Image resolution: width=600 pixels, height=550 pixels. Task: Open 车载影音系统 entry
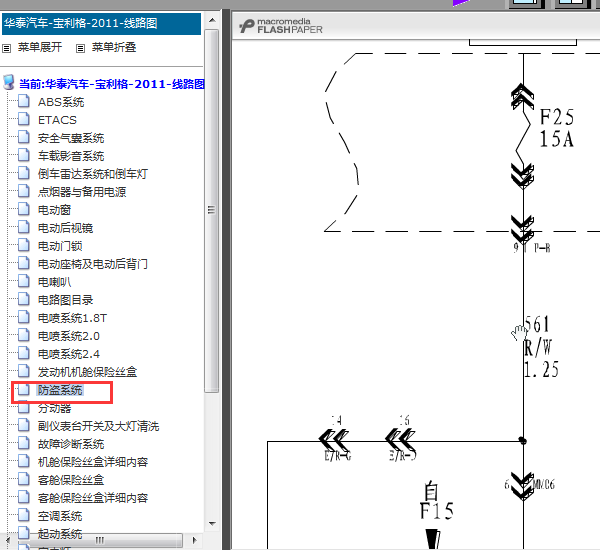pyautogui.click(x=71, y=156)
